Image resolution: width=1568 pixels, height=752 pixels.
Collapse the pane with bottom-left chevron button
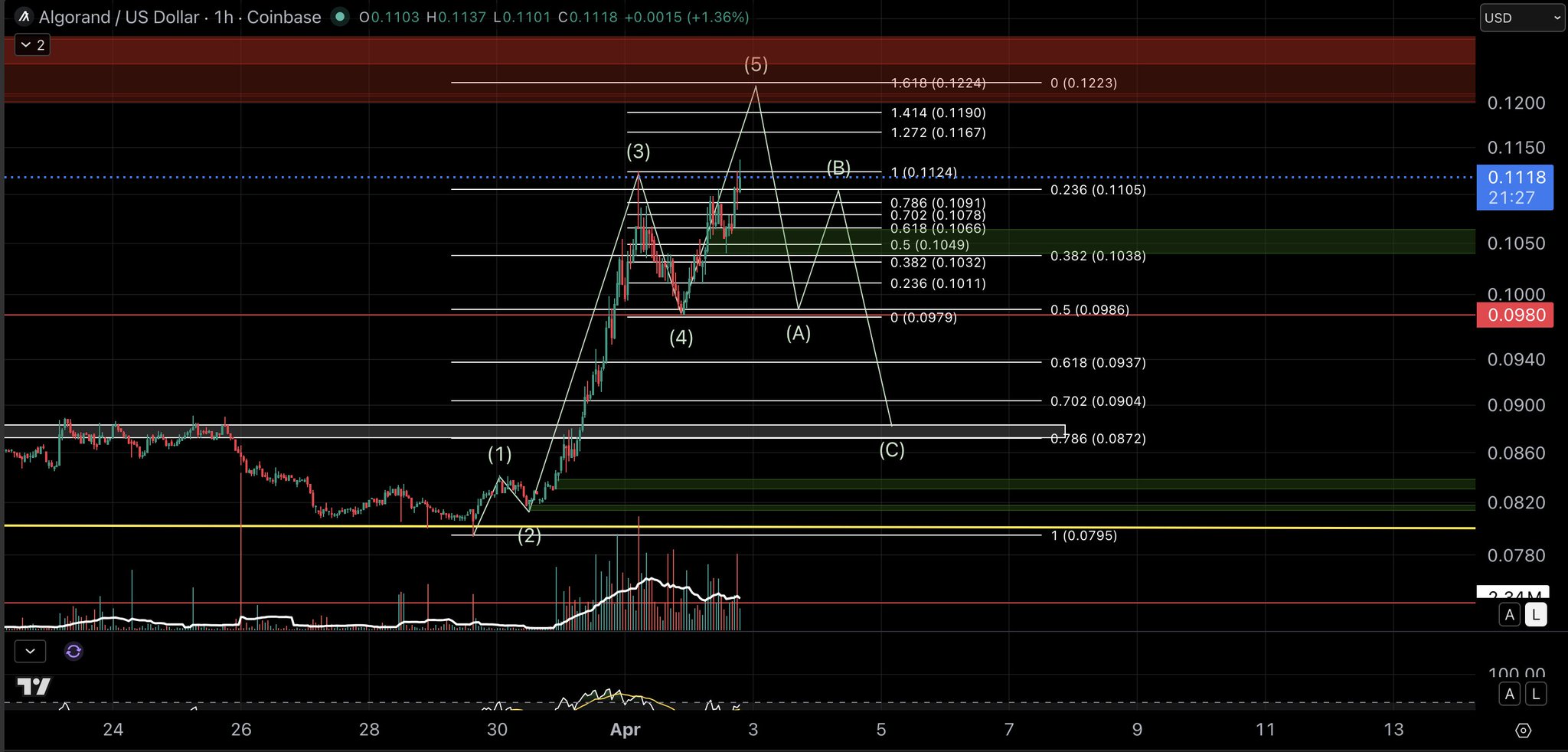pos(30,652)
